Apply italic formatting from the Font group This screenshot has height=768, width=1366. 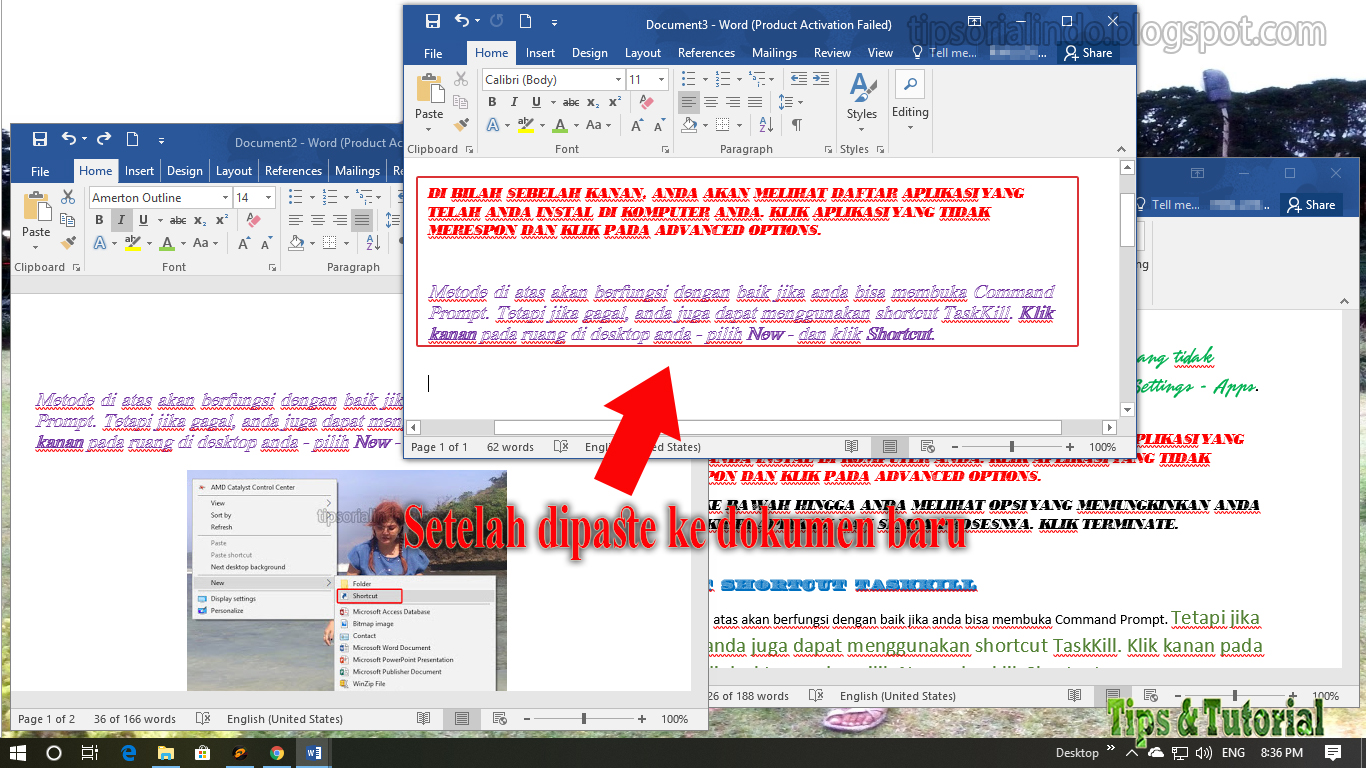pyautogui.click(x=513, y=102)
